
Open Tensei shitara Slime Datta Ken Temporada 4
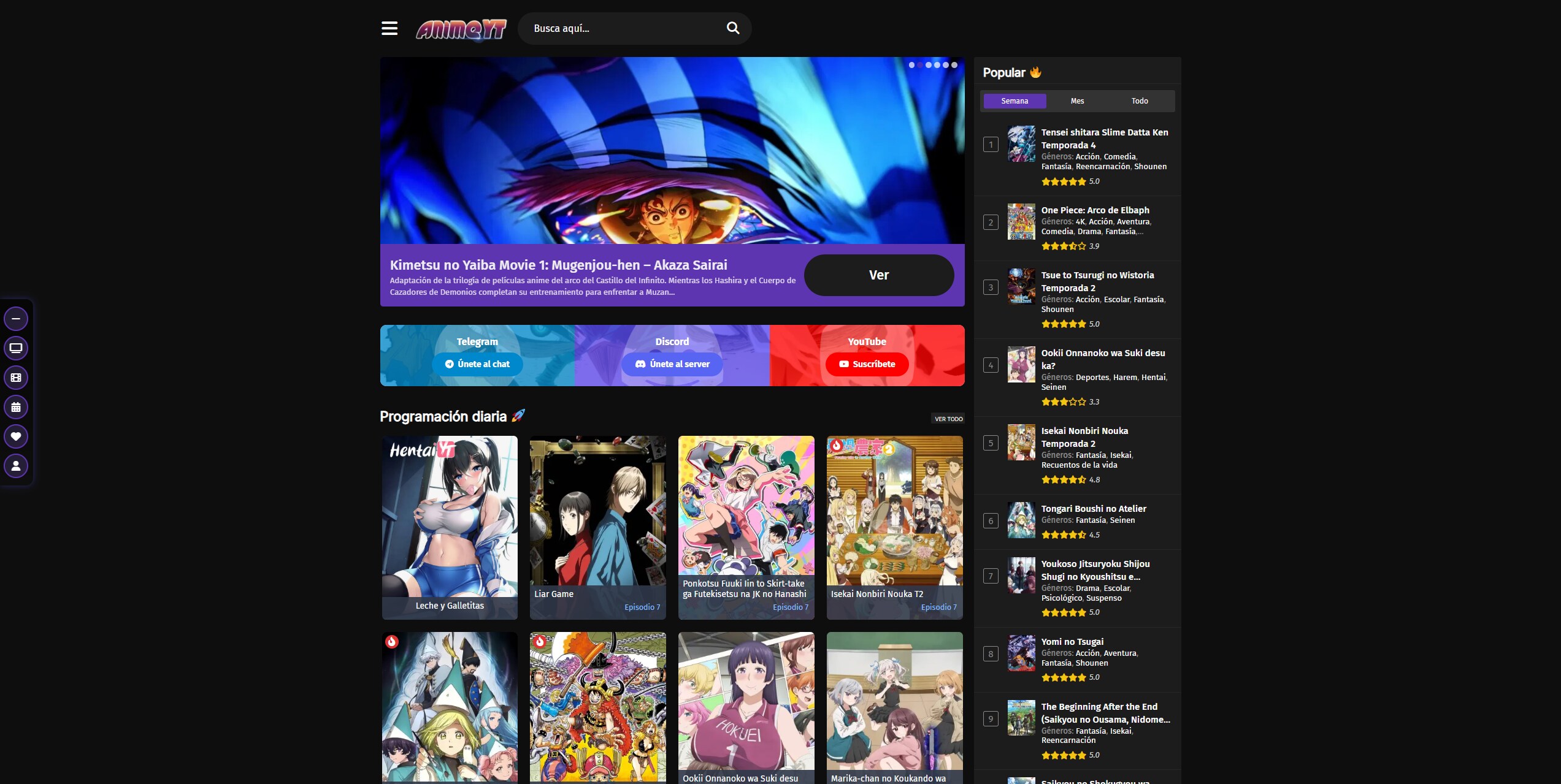[x=1105, y=139]
